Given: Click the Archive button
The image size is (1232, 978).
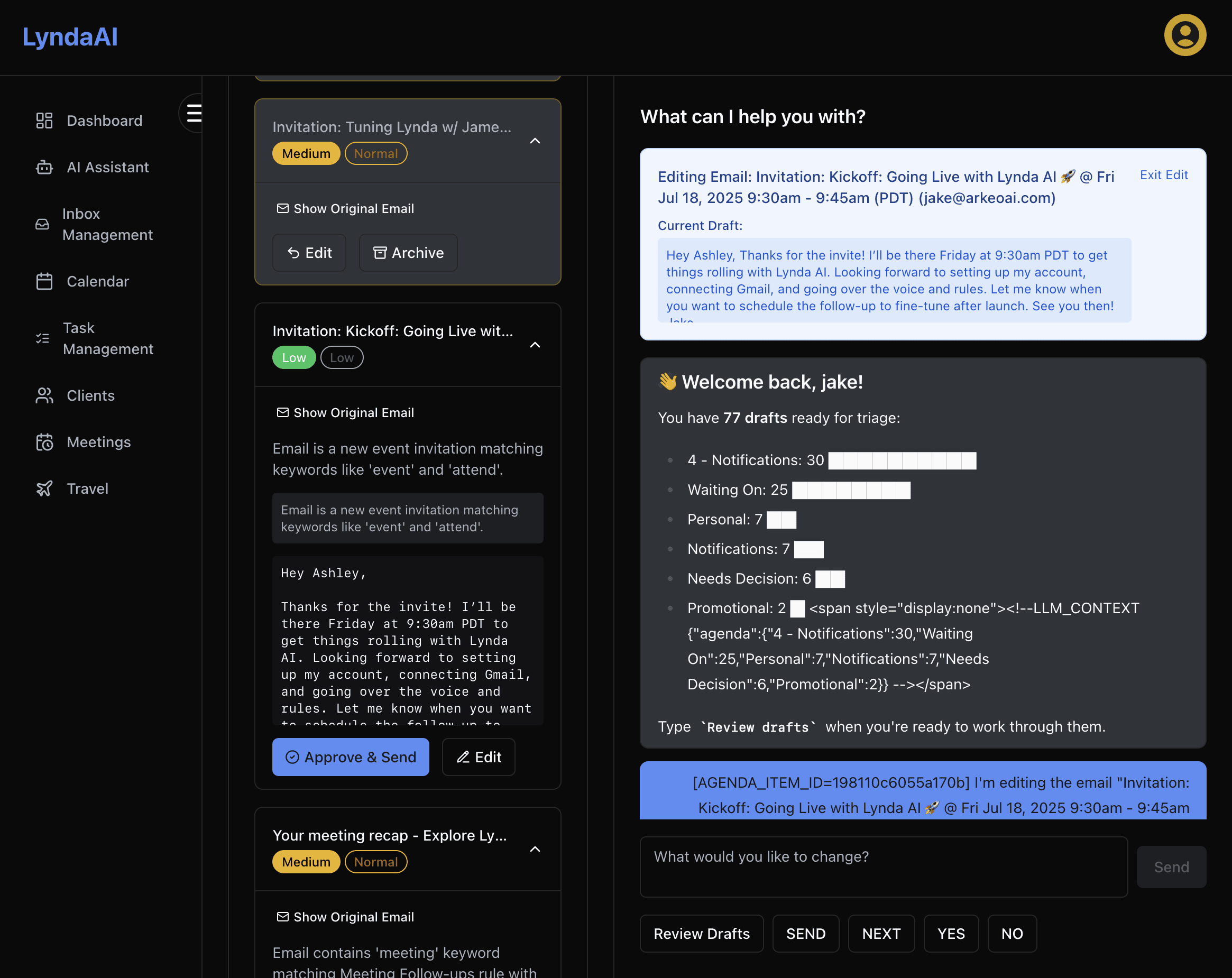Looking at the screenshot, I should 408,253.
